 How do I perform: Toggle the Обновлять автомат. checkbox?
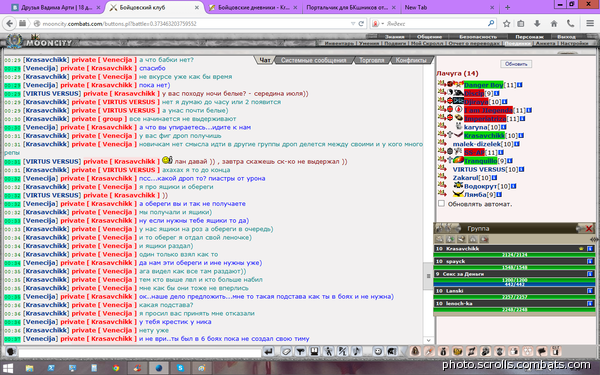[441, 204]
